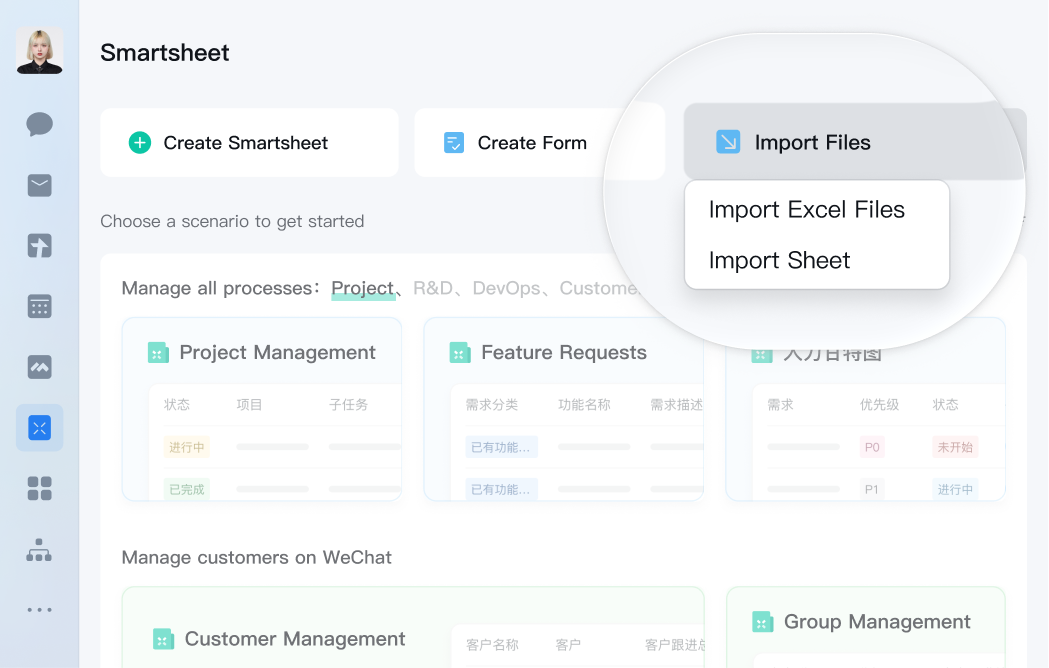The image size is (1049, 668).
Task: Choose Import Excel Files from menu
Action: coord(806,210)
